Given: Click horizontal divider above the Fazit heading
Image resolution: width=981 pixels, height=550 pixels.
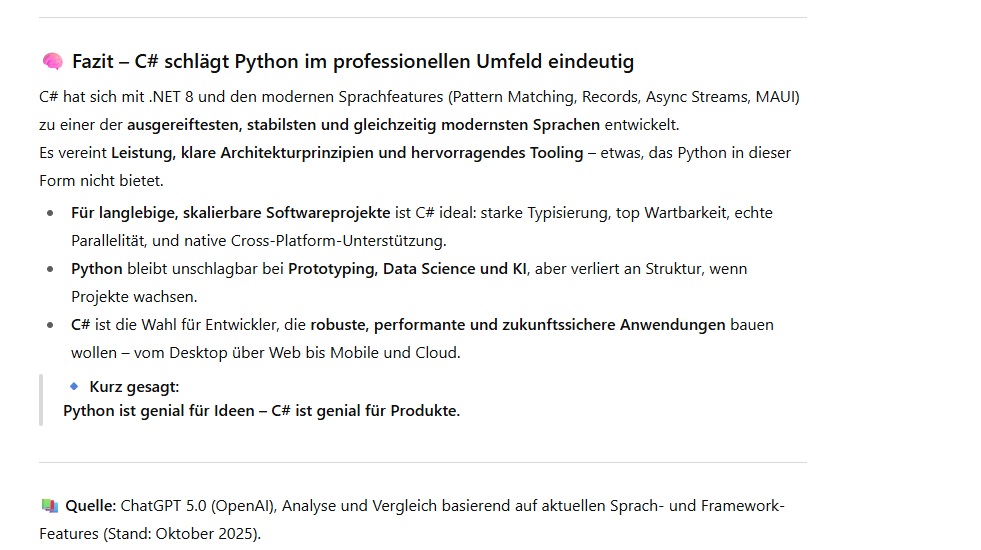Looking at the screenshot, I should 422,17.
